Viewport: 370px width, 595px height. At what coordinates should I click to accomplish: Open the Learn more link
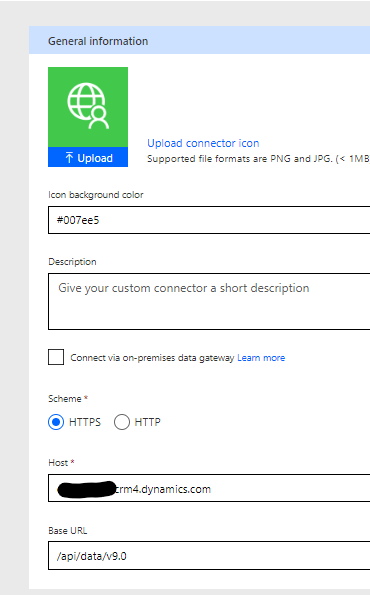(261, 358)
